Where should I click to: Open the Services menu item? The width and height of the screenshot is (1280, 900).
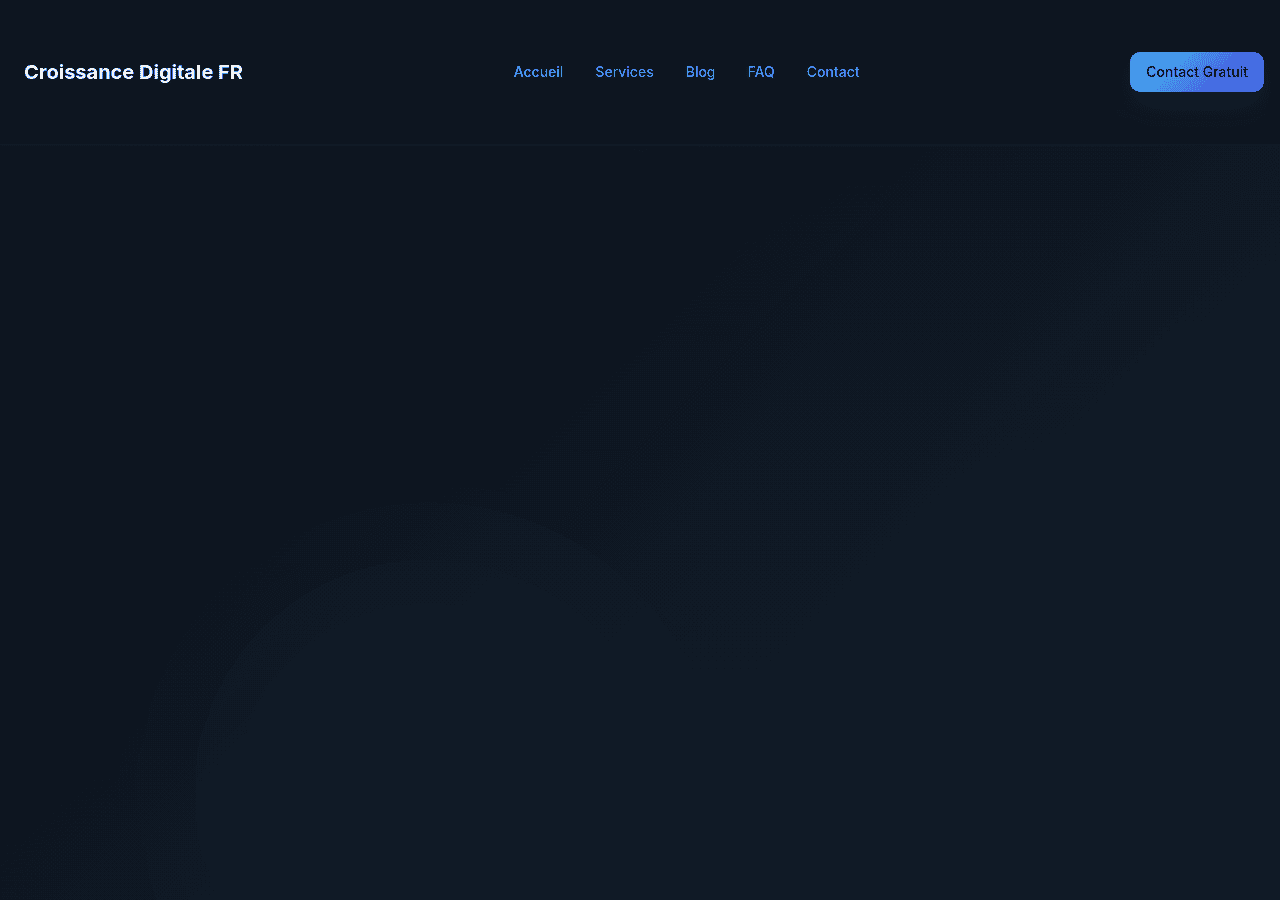[x=624, y=72]
